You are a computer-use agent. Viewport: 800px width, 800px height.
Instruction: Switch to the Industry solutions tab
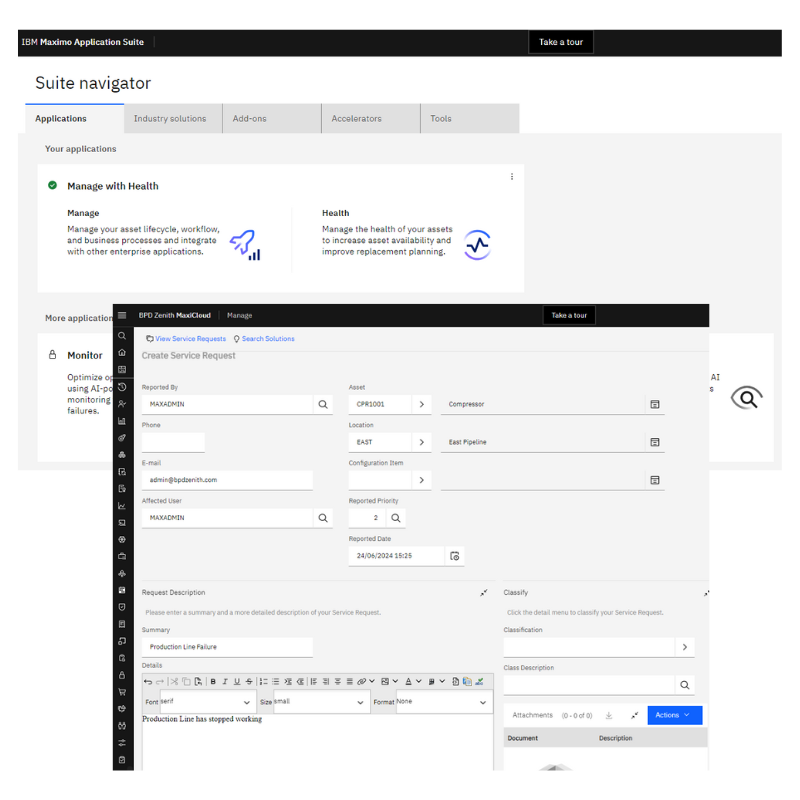(172, 117)
